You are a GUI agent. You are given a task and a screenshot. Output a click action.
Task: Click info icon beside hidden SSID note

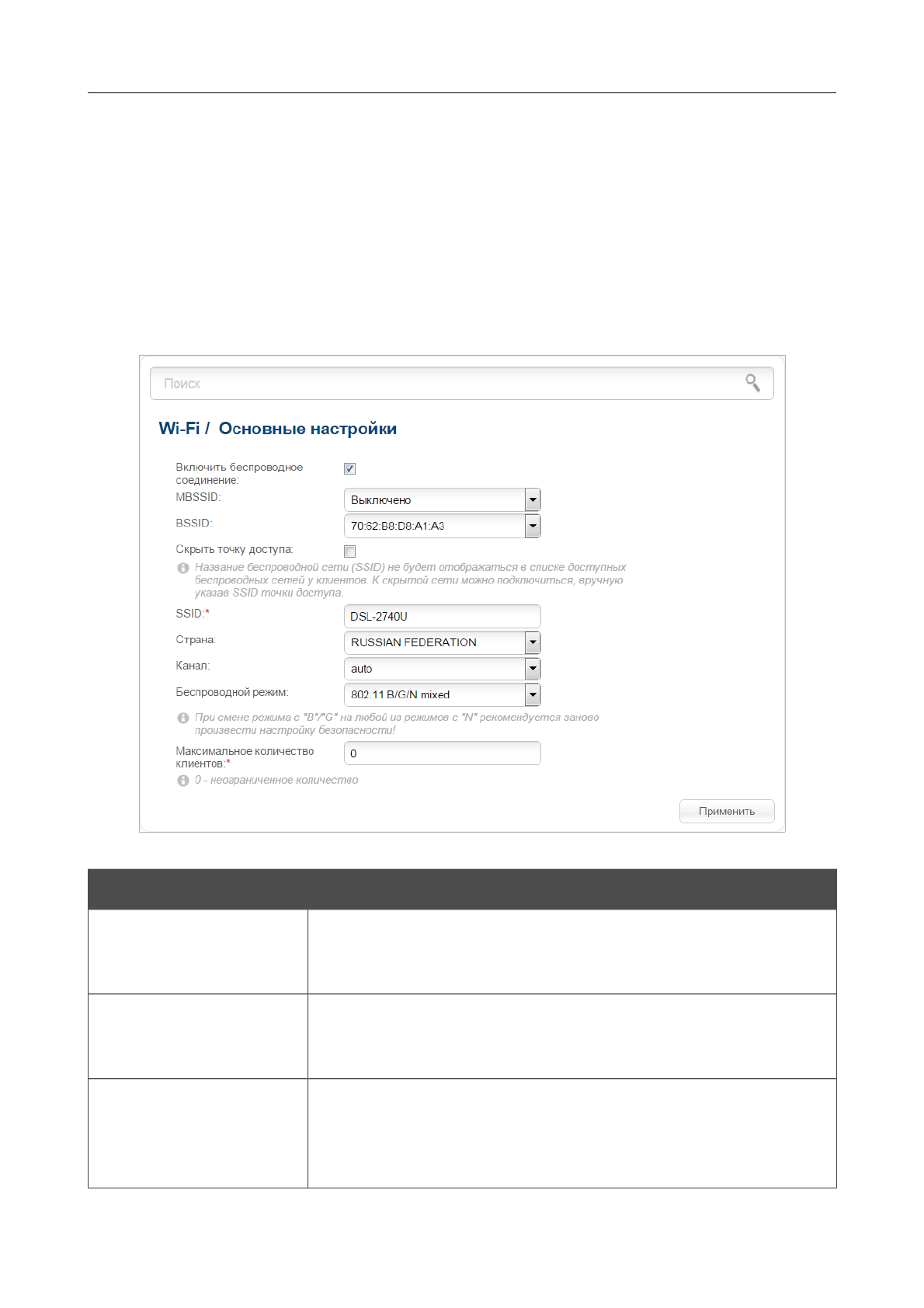point(183,569)
